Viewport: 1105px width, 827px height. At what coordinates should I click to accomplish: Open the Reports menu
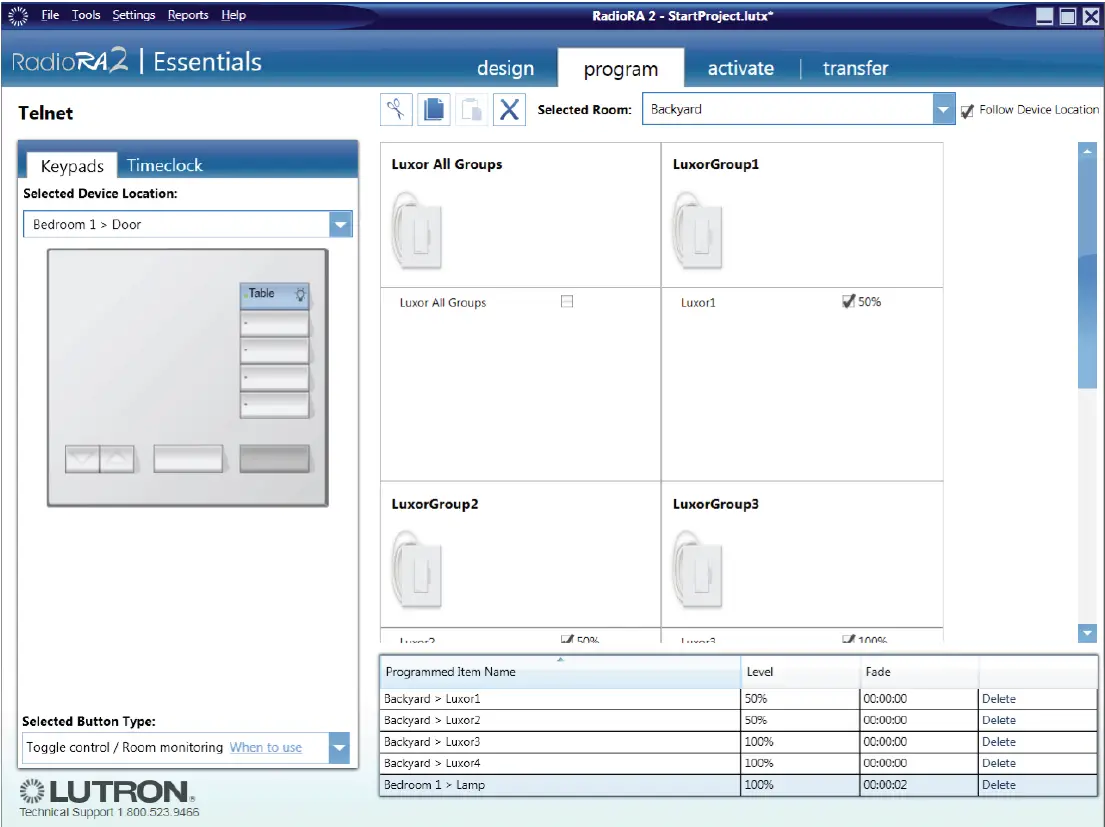click(188, 15)
